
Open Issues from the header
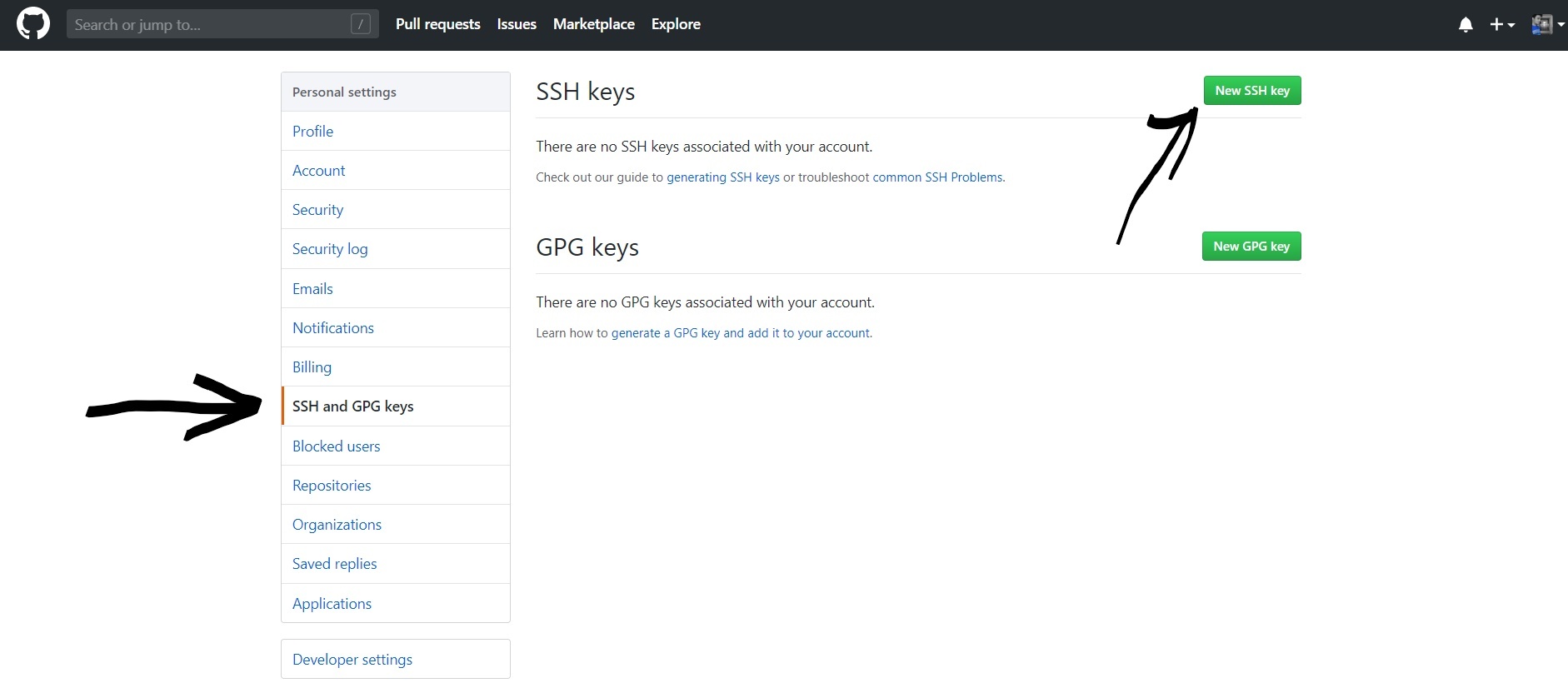coord(517,24)
